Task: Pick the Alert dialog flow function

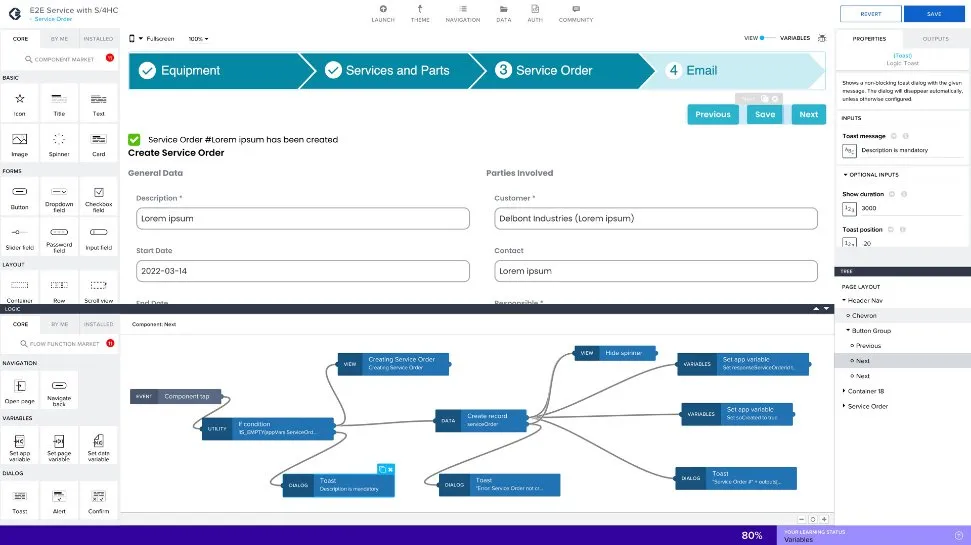Action: tap(59, 496)
